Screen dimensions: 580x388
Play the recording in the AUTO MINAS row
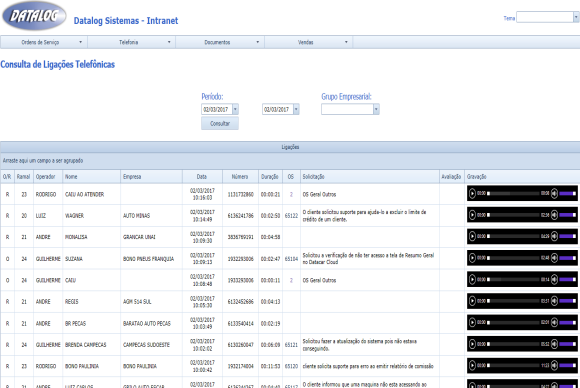click(472, 215)
